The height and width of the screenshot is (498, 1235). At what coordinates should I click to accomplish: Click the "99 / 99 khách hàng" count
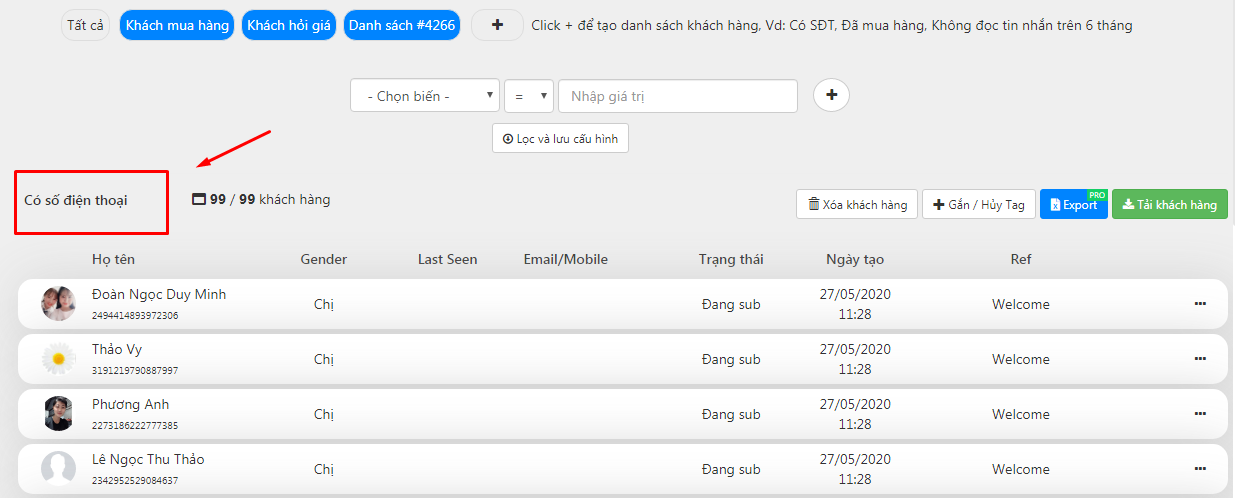pos(261,199)
